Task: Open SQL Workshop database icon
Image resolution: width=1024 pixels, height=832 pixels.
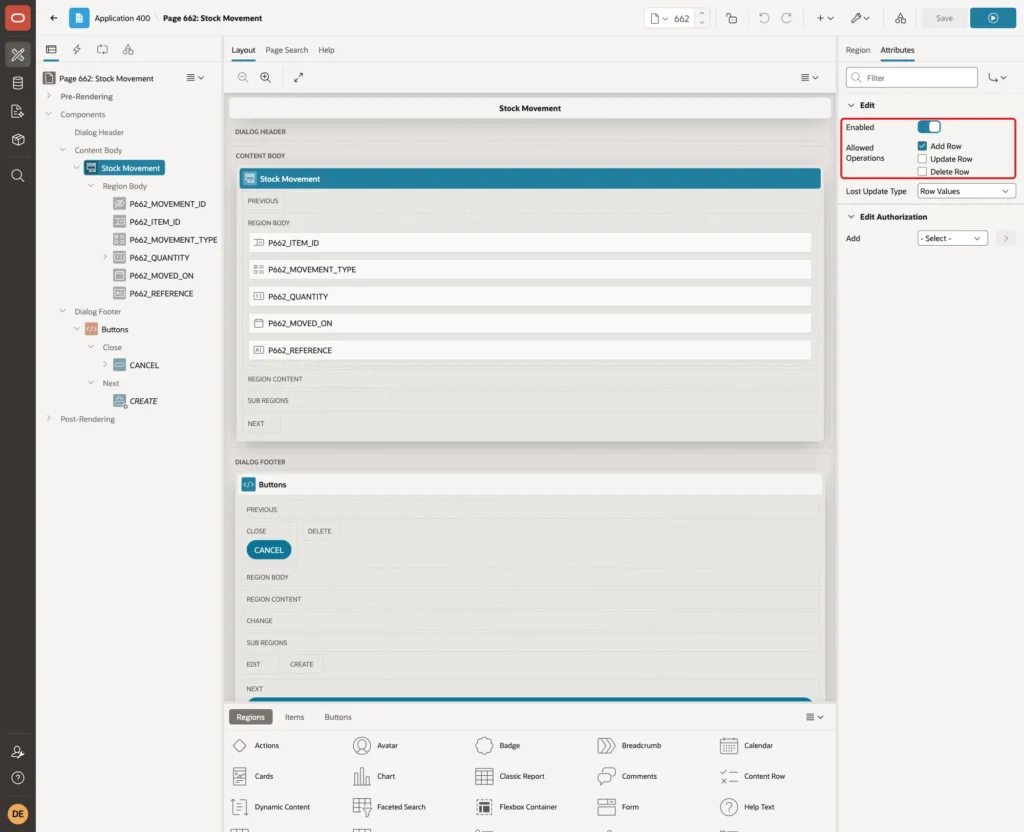Action: pyautogui.click(x=18, y=83)
